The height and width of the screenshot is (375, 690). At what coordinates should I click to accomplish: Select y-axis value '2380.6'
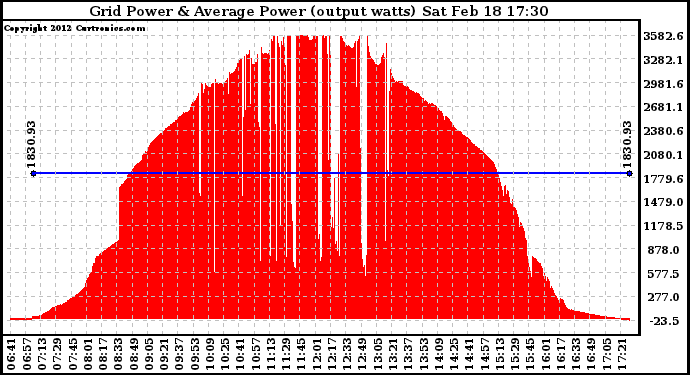point(663,131)
